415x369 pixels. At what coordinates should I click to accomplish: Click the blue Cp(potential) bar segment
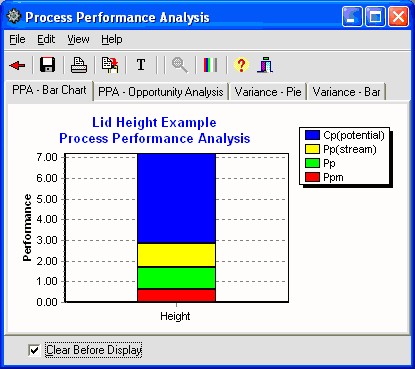(x=176, y=198)
